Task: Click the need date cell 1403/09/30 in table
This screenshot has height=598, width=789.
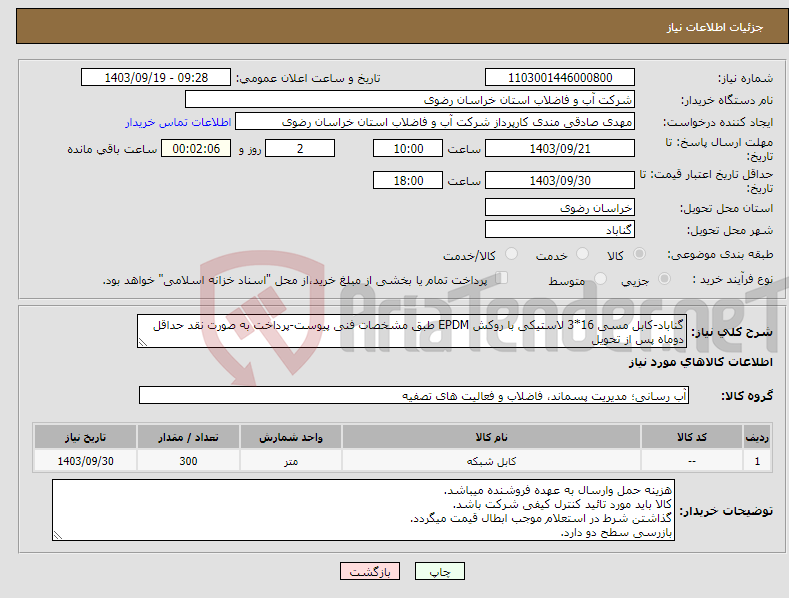Action: pyautogui.click(x=86, y=461)
